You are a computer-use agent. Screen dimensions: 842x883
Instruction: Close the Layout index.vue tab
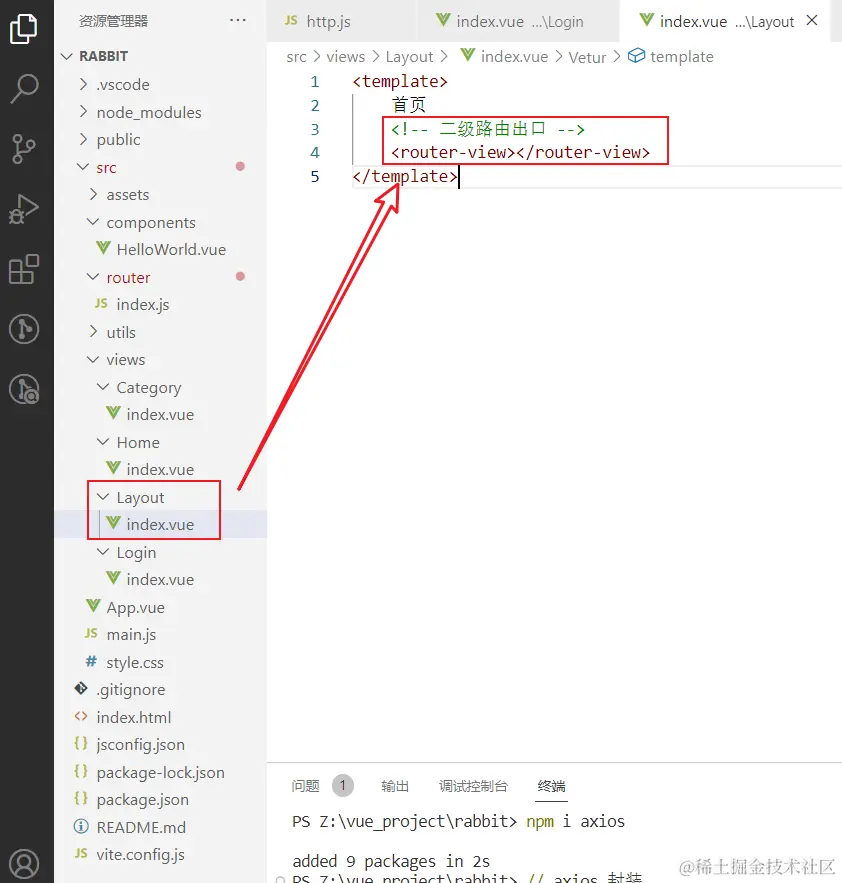point(812,21)
